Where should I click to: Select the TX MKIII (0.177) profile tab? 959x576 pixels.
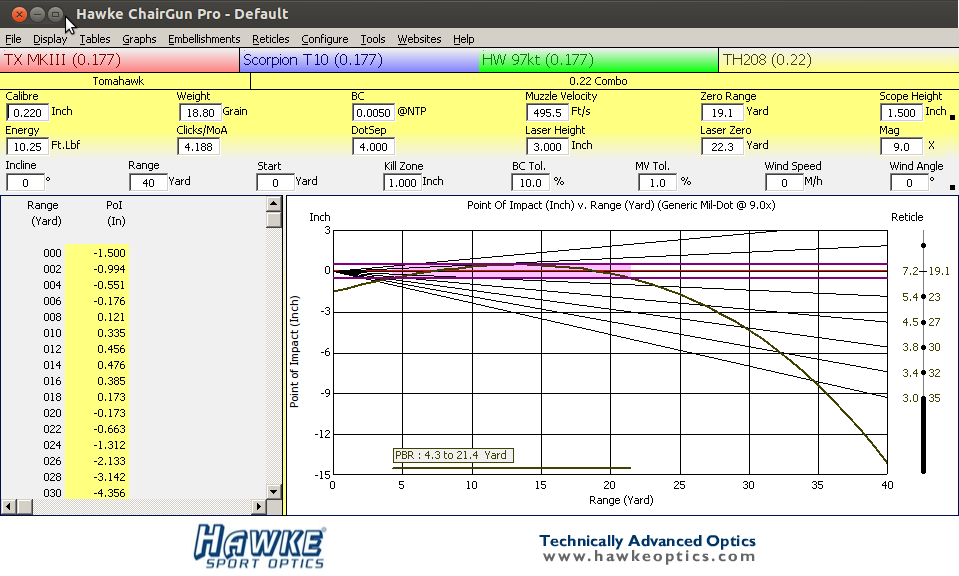(120, 60)
